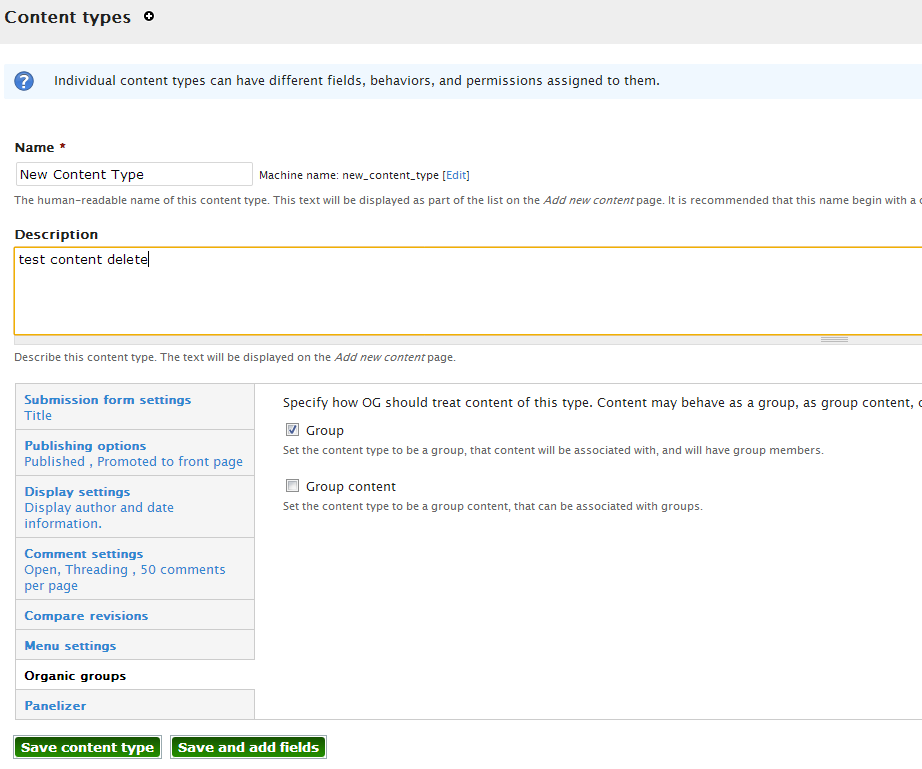The width and height of the screenshot is (922, 769).
Task: Click the Save content type button
Action: click(x=87, y=747)
